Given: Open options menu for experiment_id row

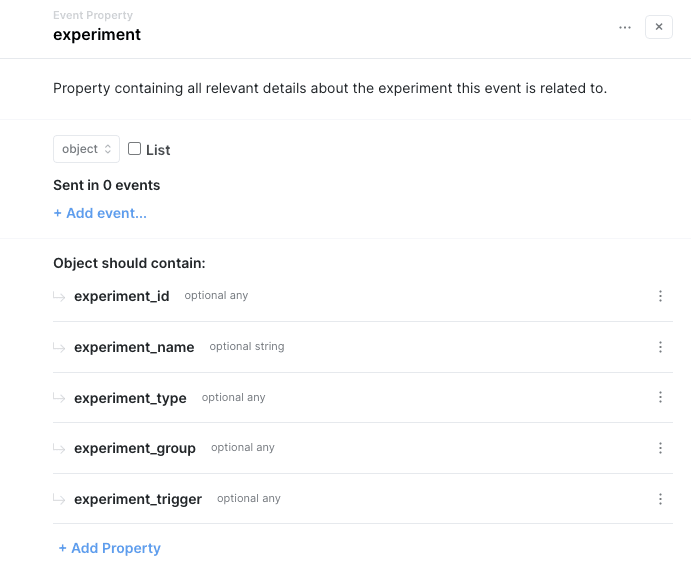Looking at the screenshot, I should 660,296.
